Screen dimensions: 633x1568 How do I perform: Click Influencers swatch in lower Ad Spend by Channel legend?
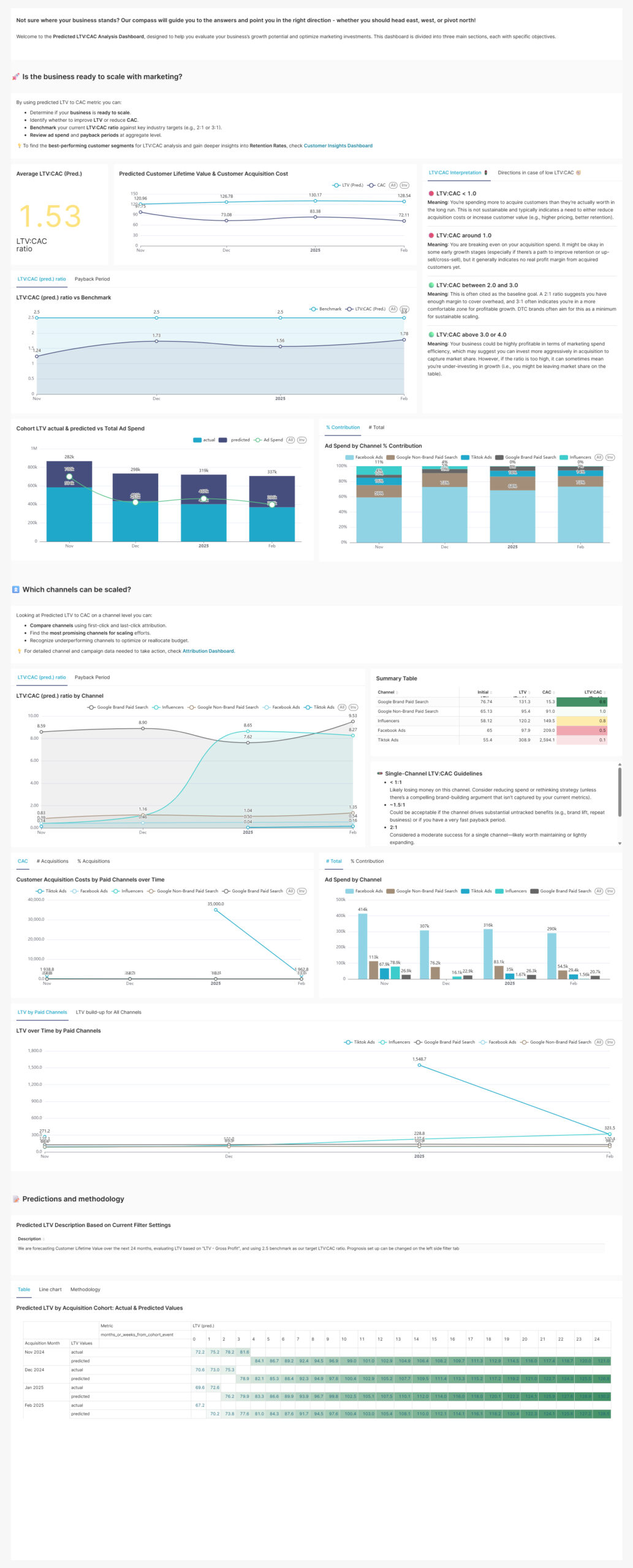pos(499,891)
